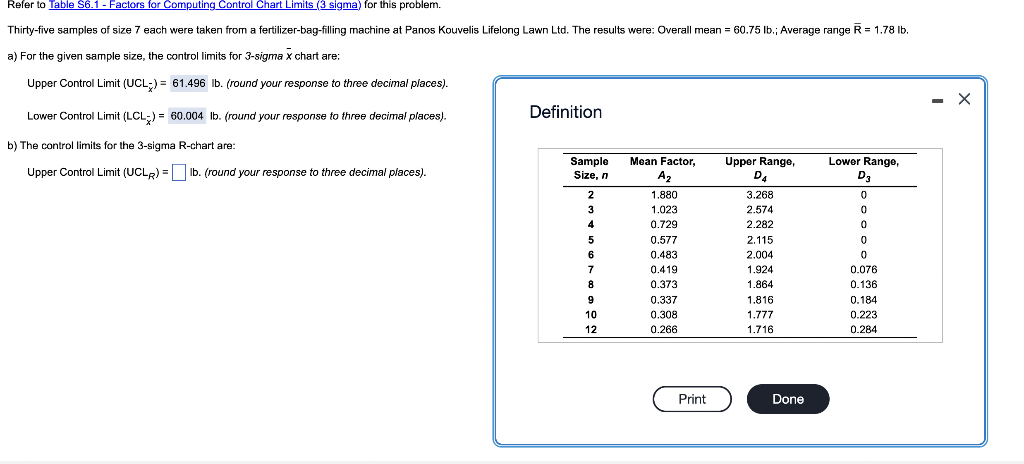Image resolution: width=1024 pixels, height=464 pixels.
Task: Select the 61.496 upper control limit value
Action: [x=189, y=84]
